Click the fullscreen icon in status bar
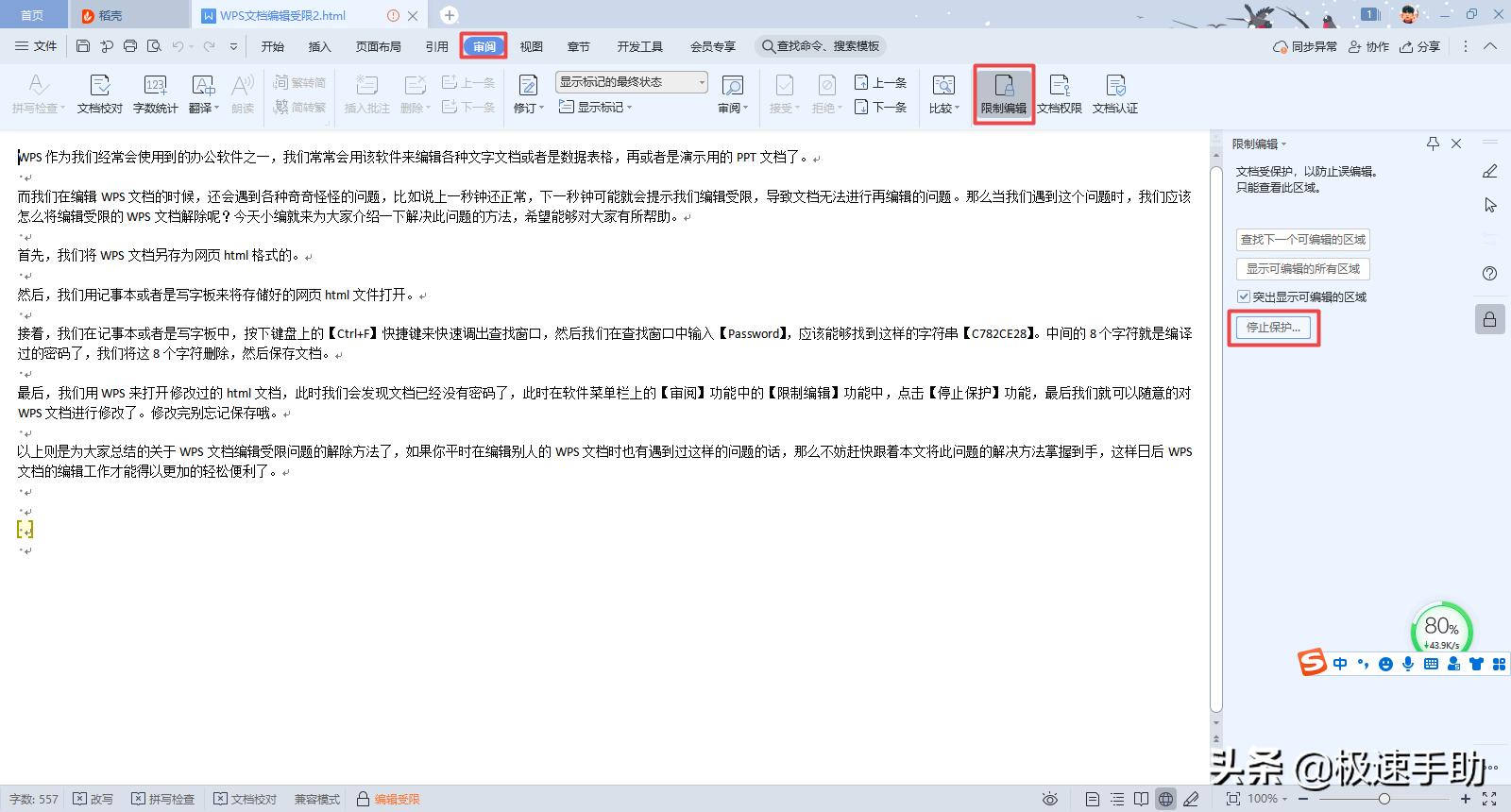This screenshot has width=1511, height=812. (x=1489, y=799)
